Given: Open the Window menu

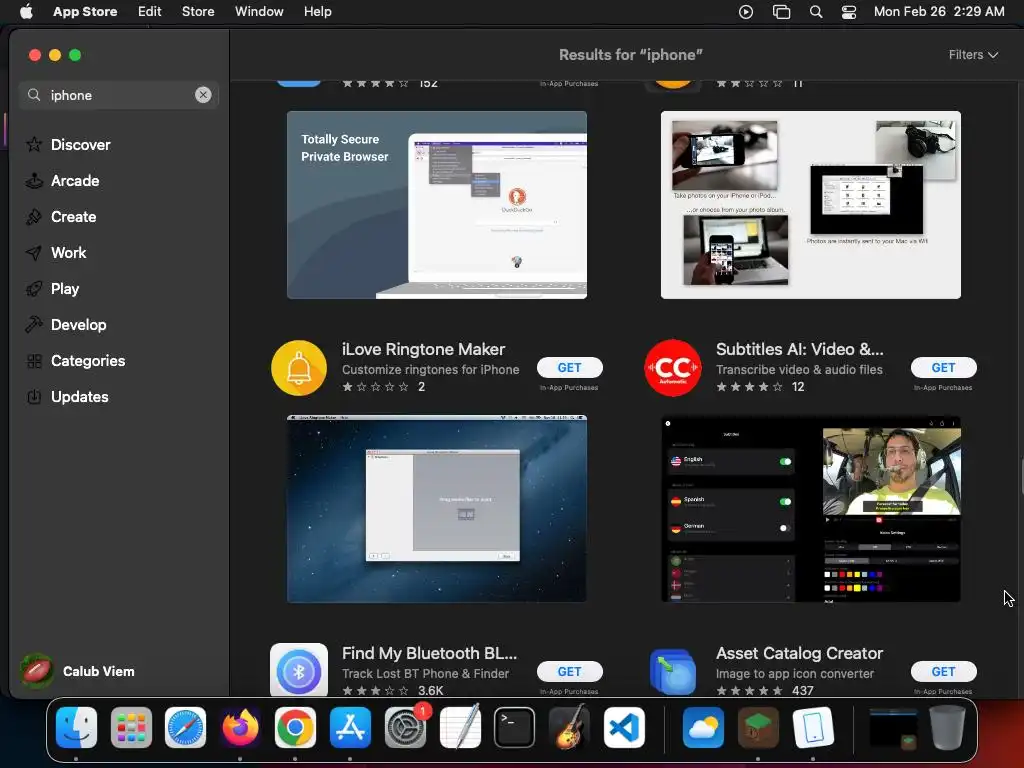Looking at the screenshot, I should click(259, 12).
